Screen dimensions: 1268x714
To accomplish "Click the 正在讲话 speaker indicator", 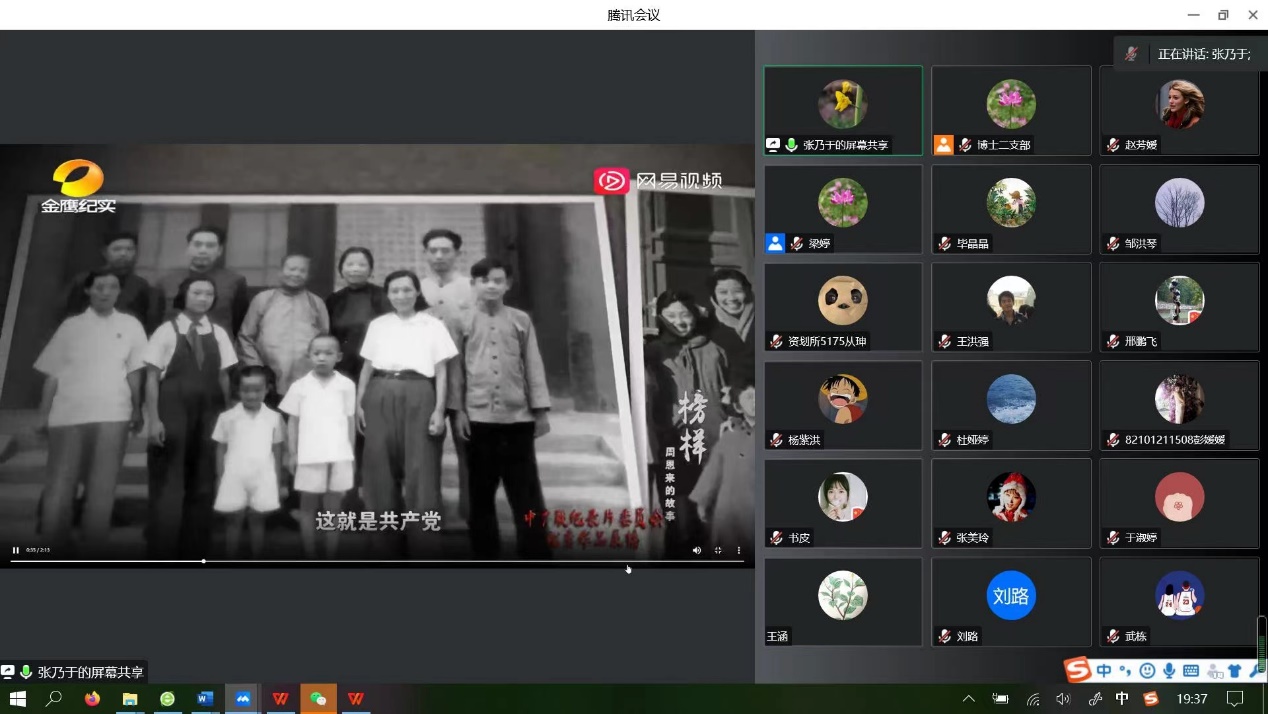I will 1192,54.
